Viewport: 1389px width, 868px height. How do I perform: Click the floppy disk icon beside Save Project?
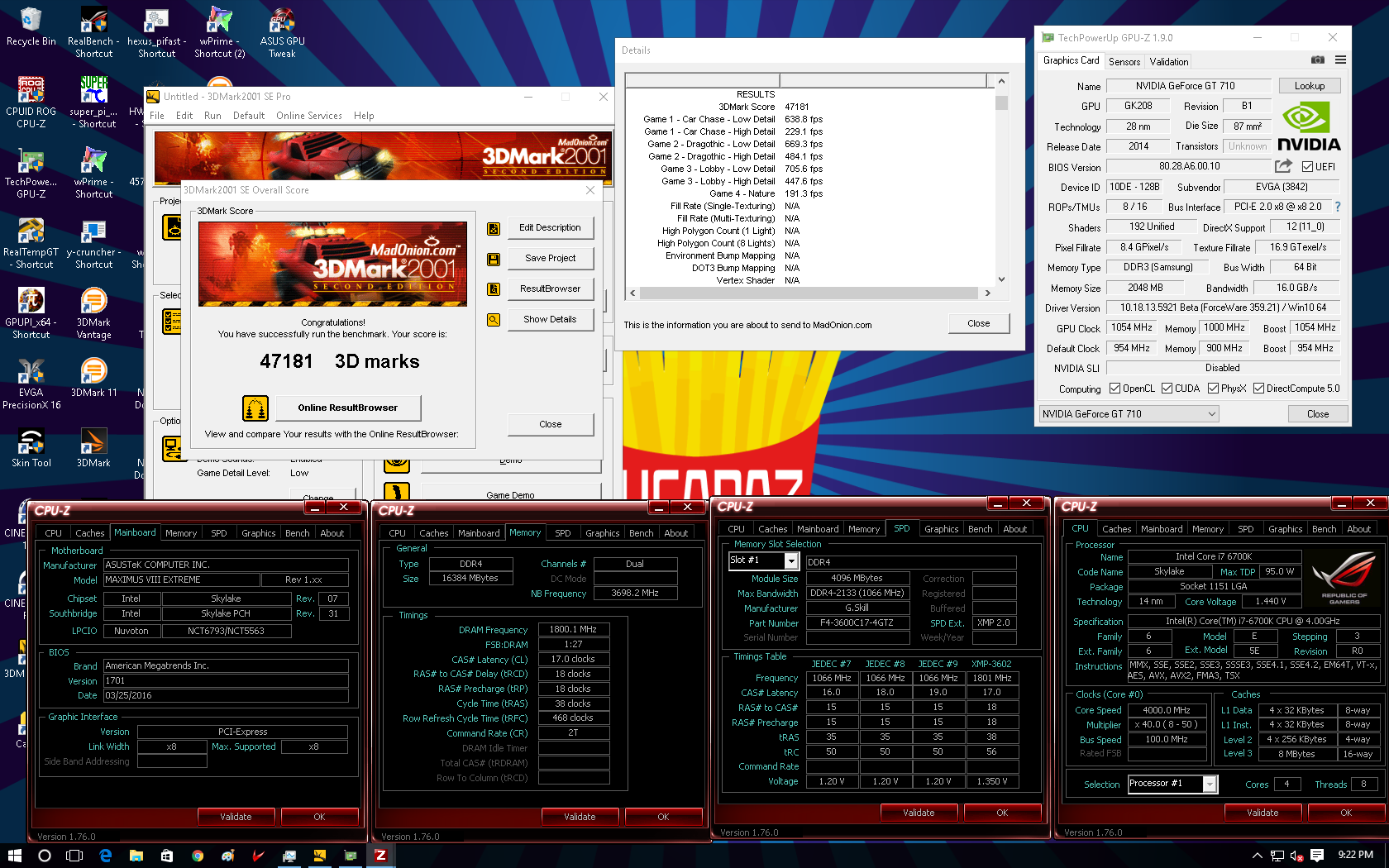(494, 259)
